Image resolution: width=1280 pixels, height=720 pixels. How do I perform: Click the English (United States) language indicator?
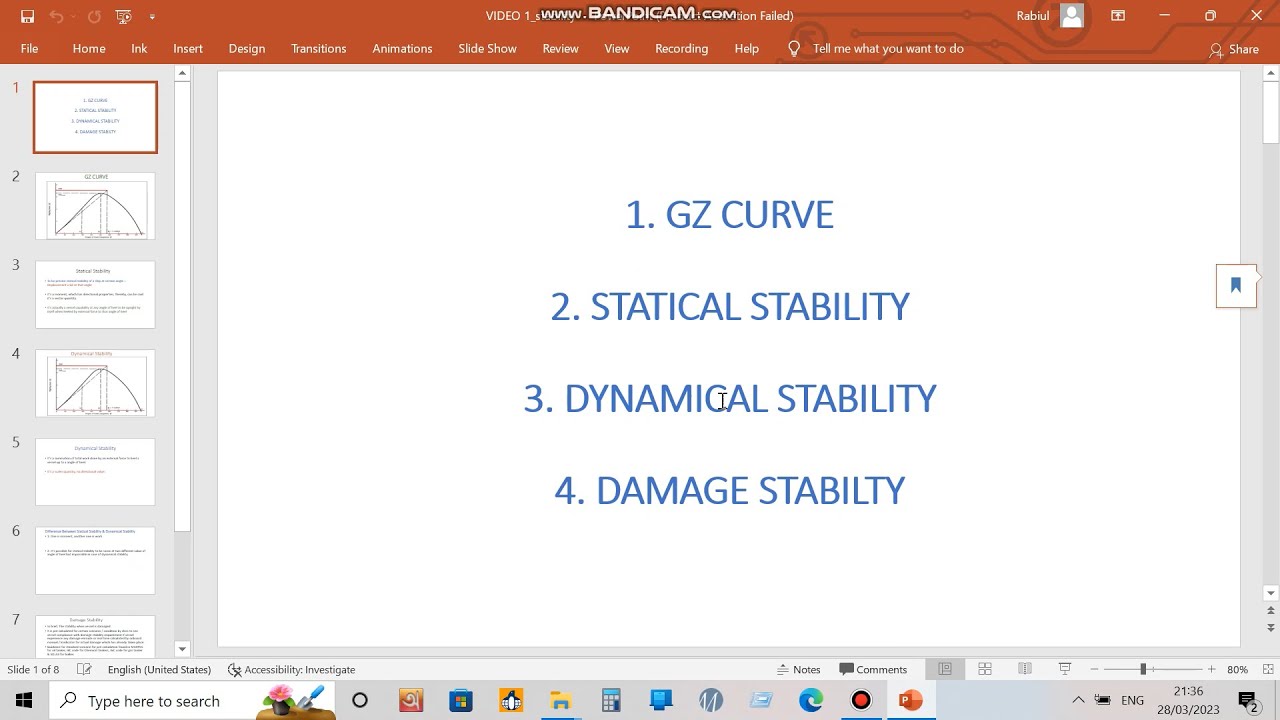pos(159,669)
